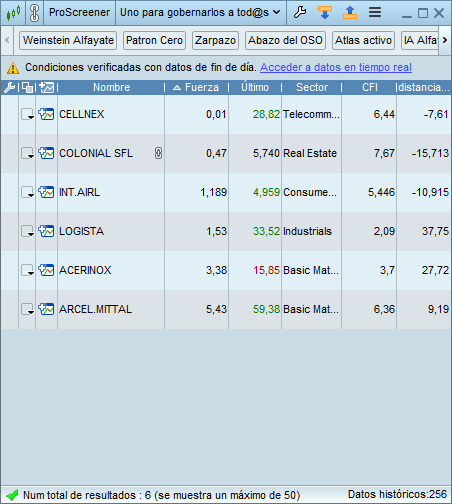Image resolution: width=452 pixels, height=504 pixels.
Task: Click the ProScreener title label
Action: [79, 13]
